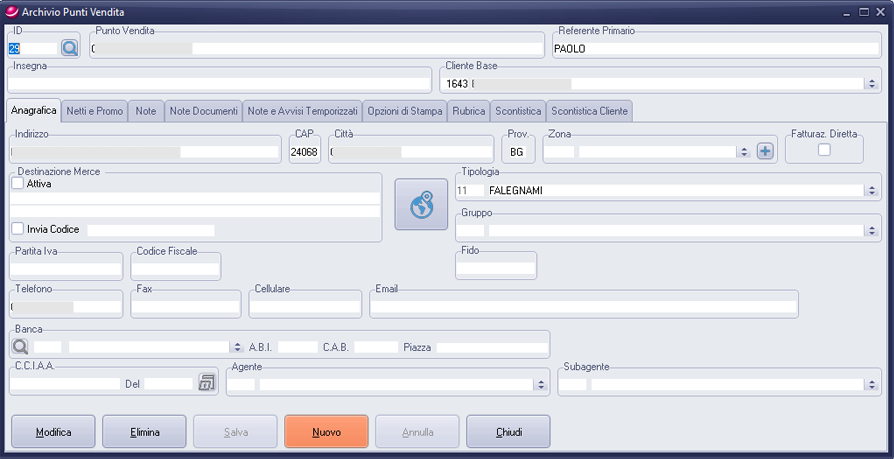Click the application logo in title bar

coord(10,11)
